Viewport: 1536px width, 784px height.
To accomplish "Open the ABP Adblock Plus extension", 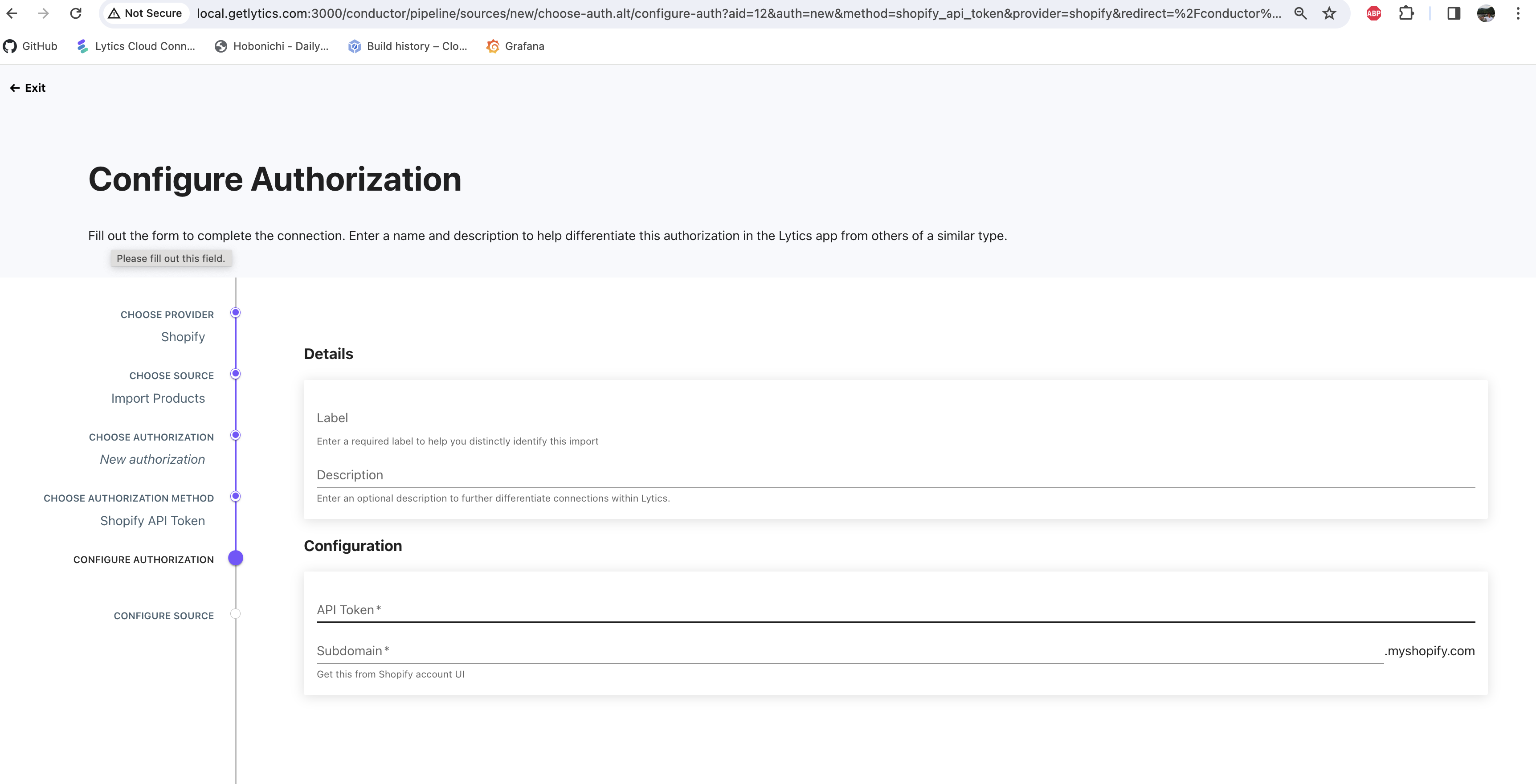I will (x=1374, y=13).
